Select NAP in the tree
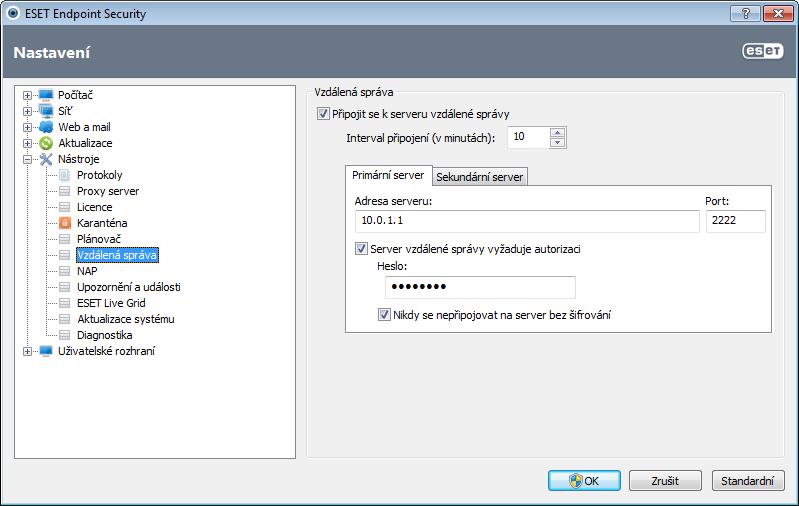This screenshot has width=799, height=506. coord(87,271)
